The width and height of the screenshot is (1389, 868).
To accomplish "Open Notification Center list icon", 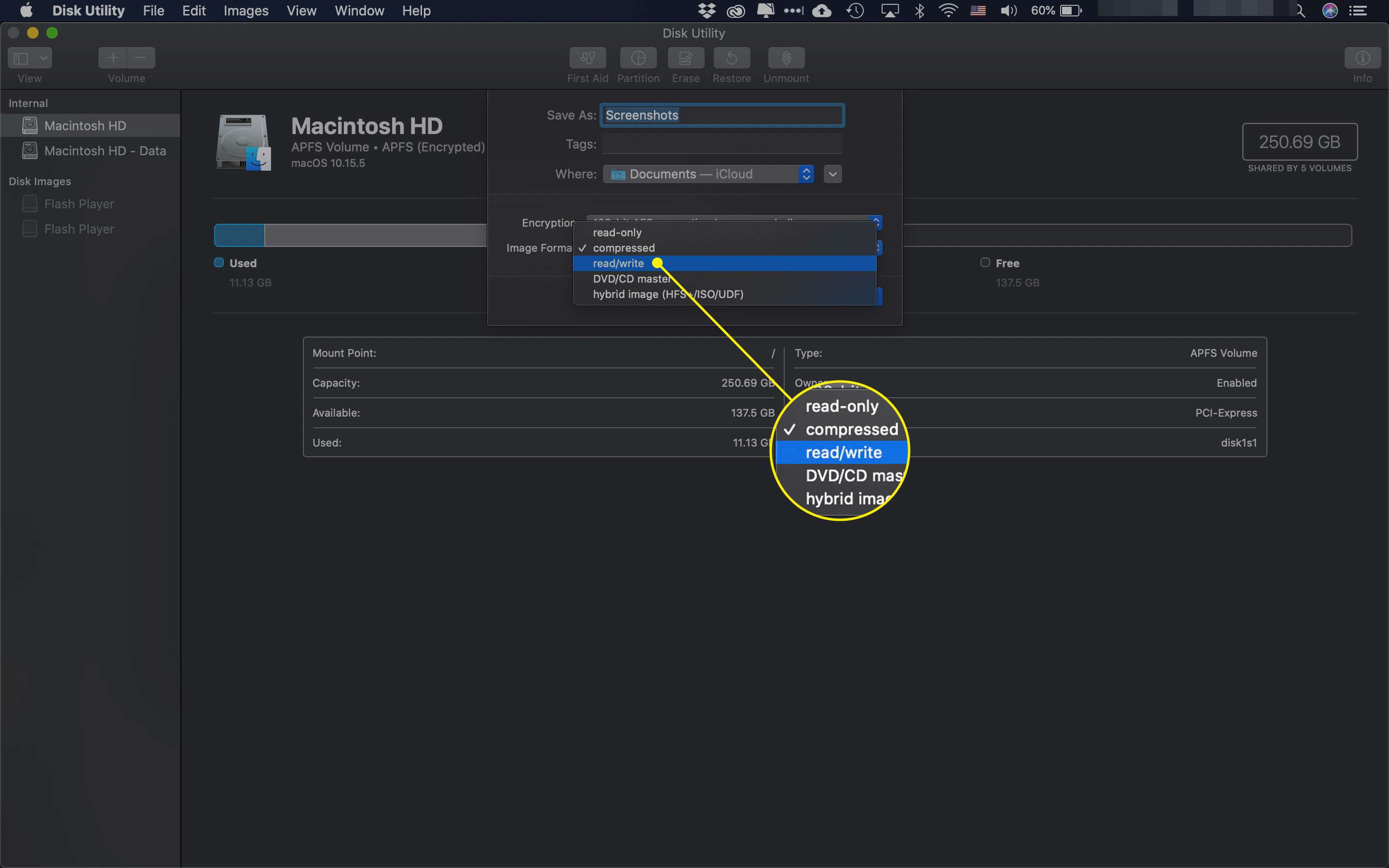I will click(1358, 10).
